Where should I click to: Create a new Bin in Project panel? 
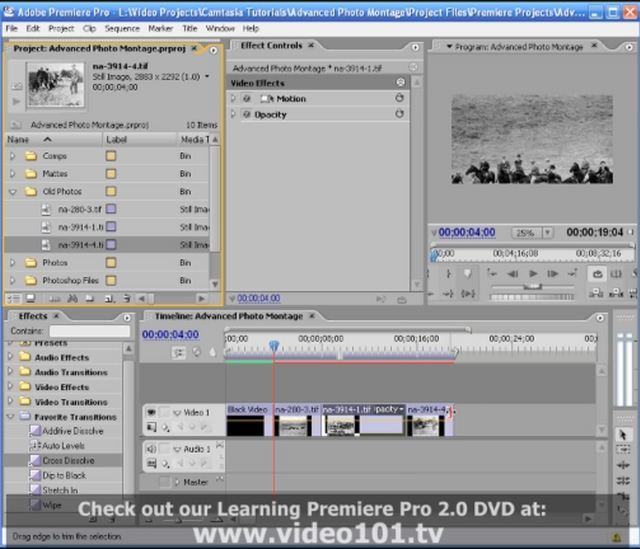(89, 299)
